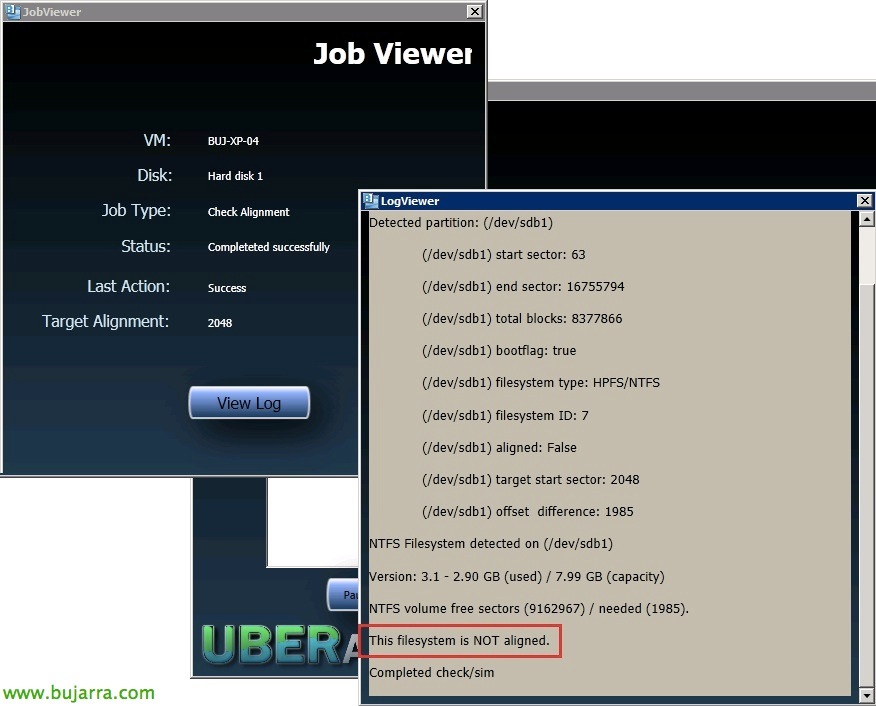Screen dimensions: 876x706
Task: Click the LogViewer title bar text
Action: tap(410, 201)
